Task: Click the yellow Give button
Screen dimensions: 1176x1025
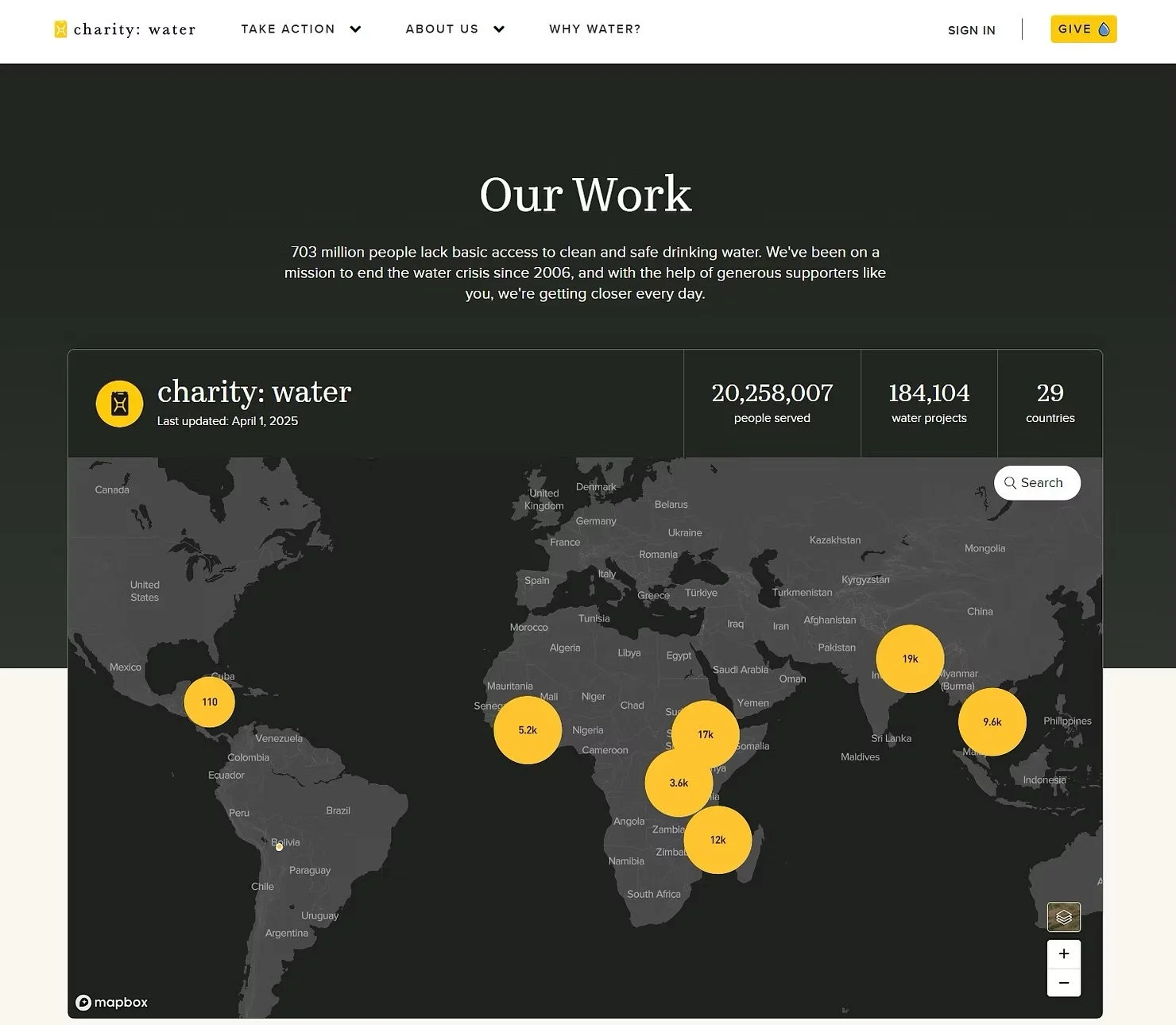Action: 1083,29
